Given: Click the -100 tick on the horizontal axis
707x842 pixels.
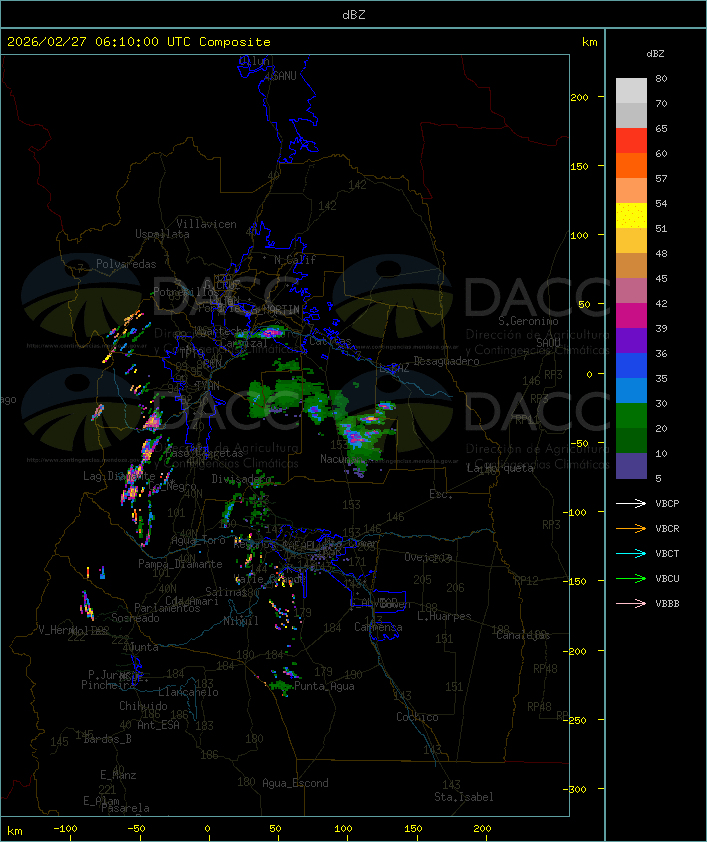Looking at the screenshot, I should click(x=65, y=829).
